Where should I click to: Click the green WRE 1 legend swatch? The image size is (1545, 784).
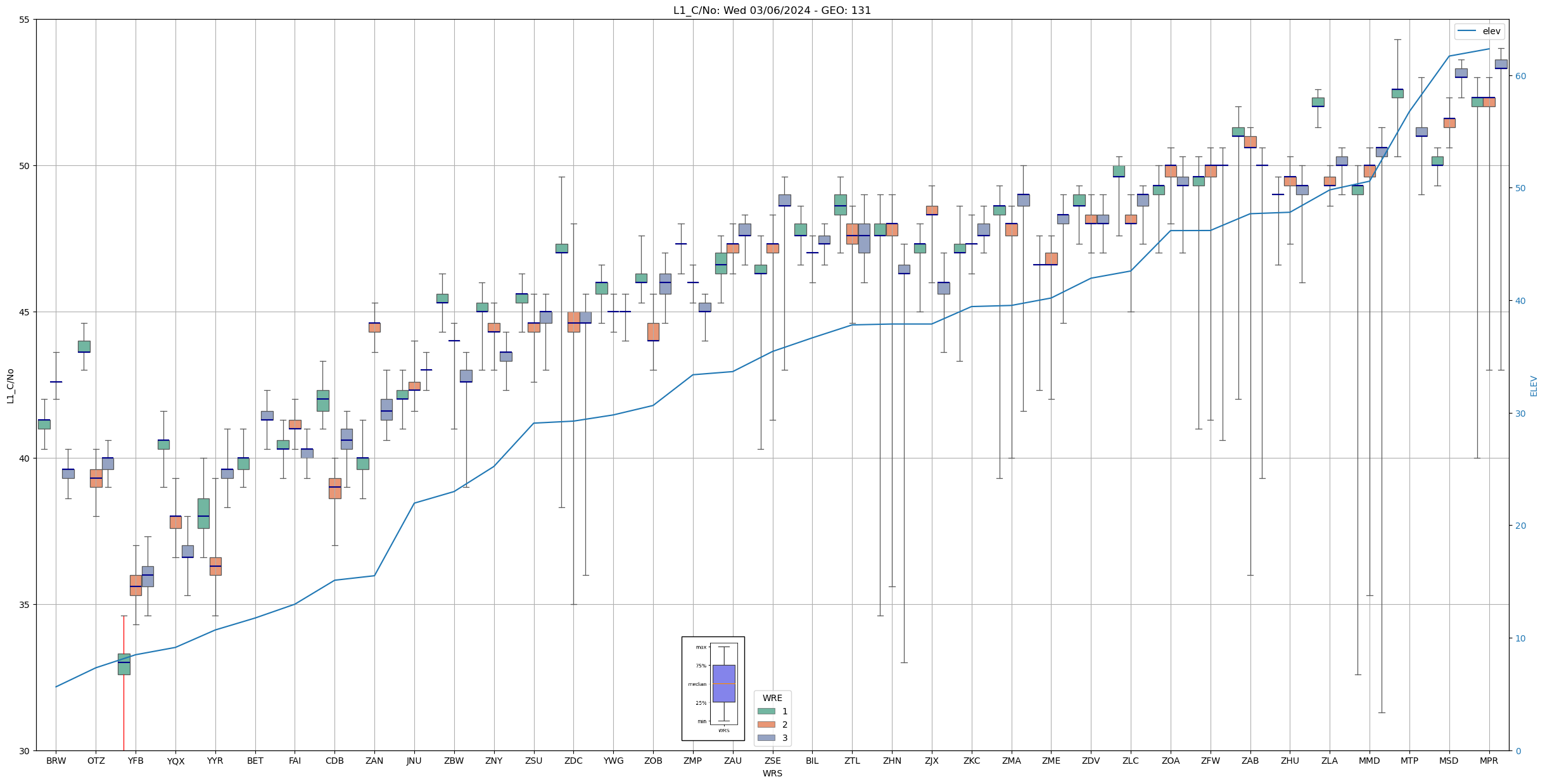tap(766, 711)
